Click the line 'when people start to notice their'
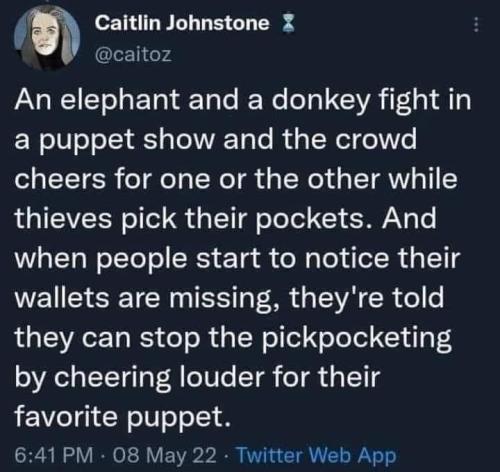Image resolution: width=500 pixels, height=472 pixels. pos(237,259)
